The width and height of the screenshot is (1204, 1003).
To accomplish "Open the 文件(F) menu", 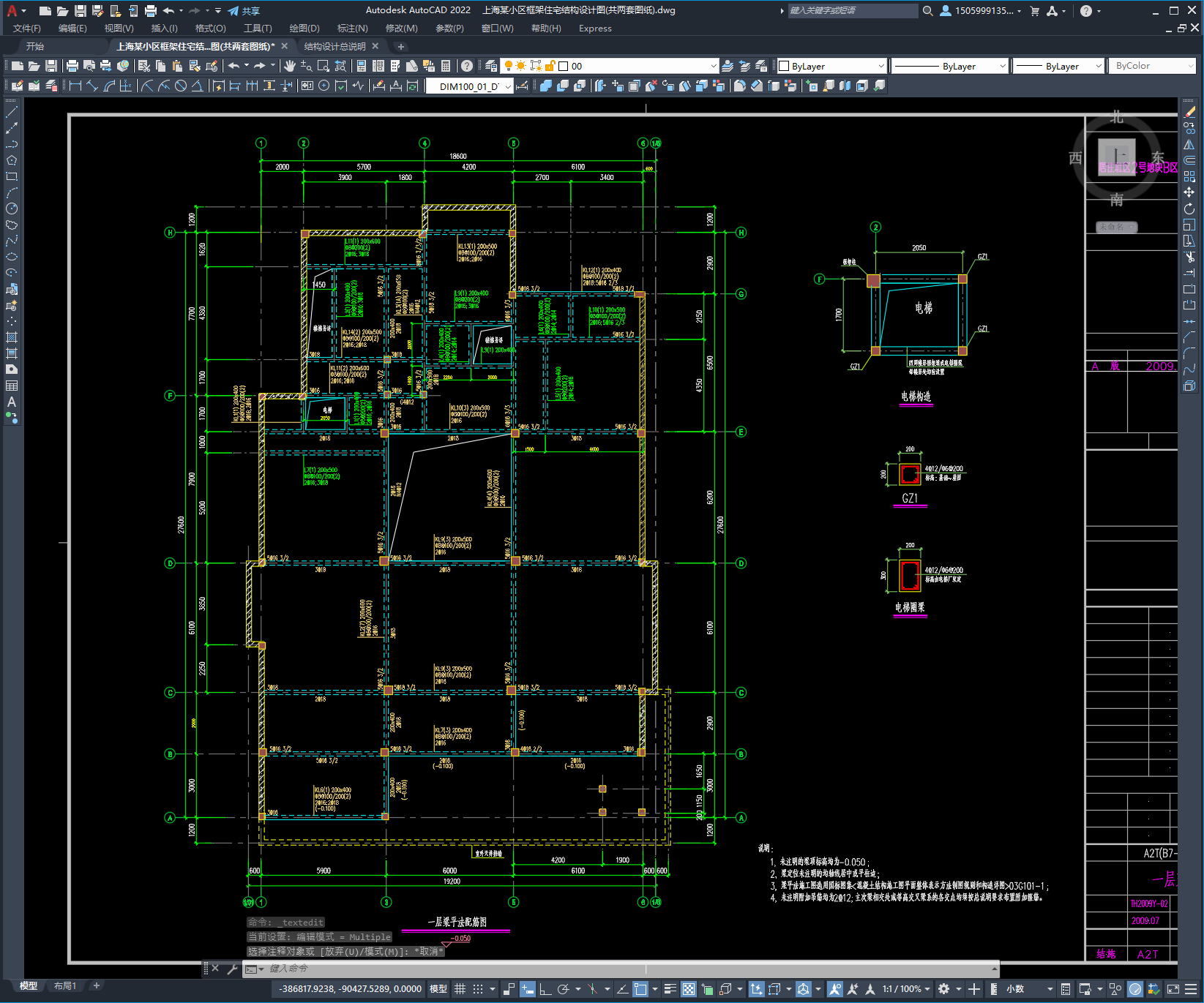I will click(27, 29).
